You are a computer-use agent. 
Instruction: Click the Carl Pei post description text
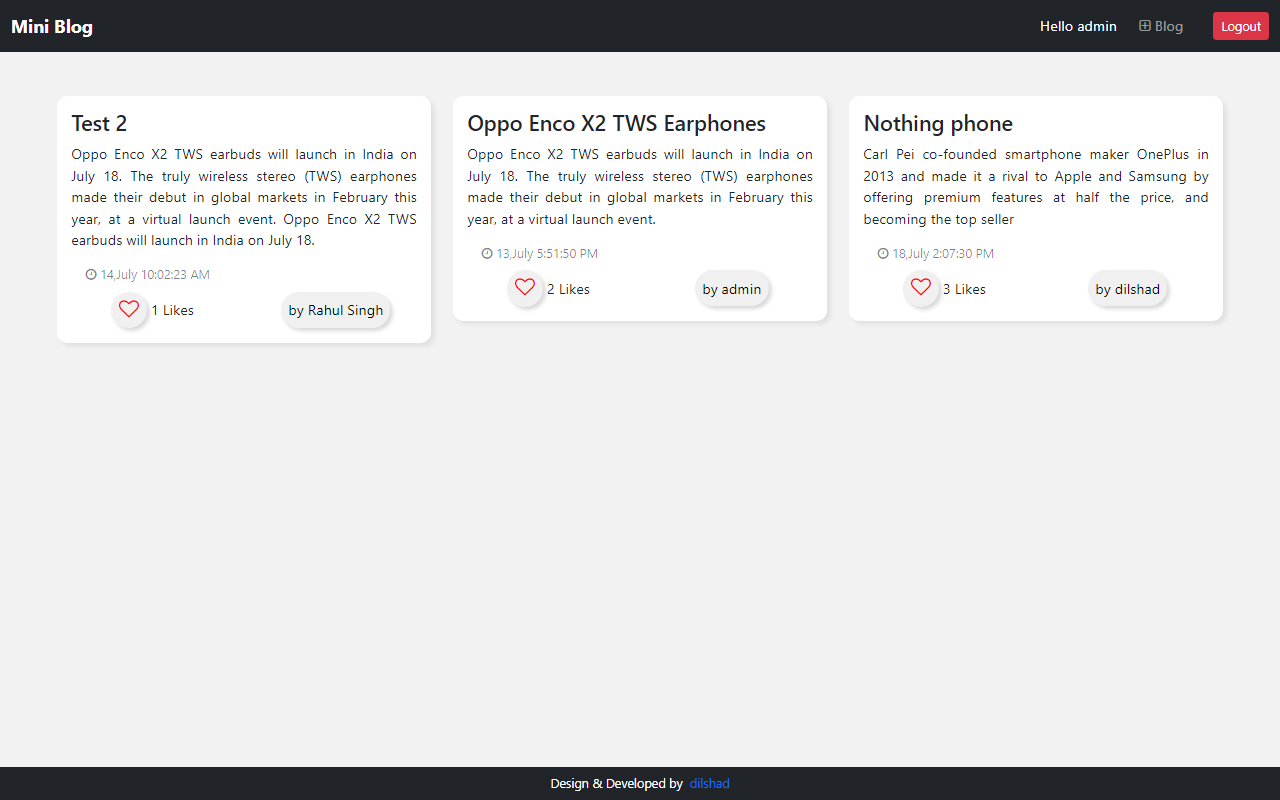point(1036,187)
